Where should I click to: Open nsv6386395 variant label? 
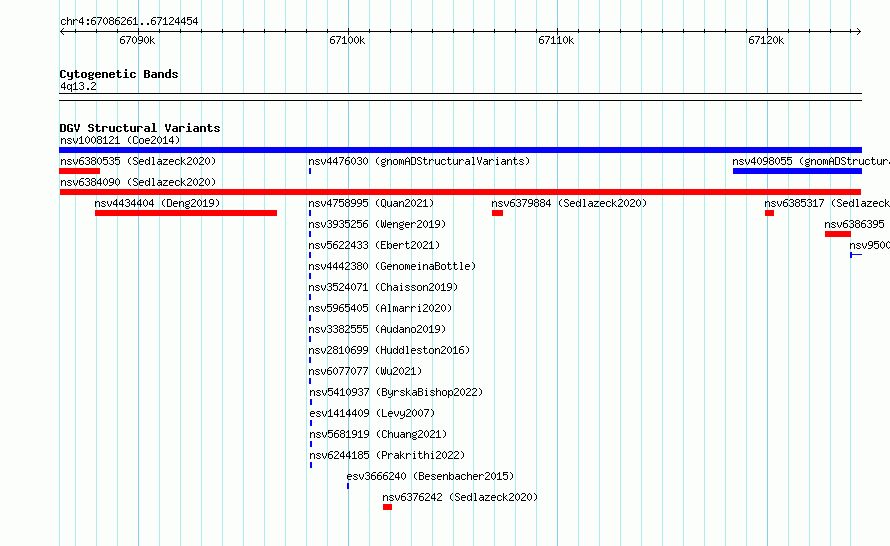(854, 224)
